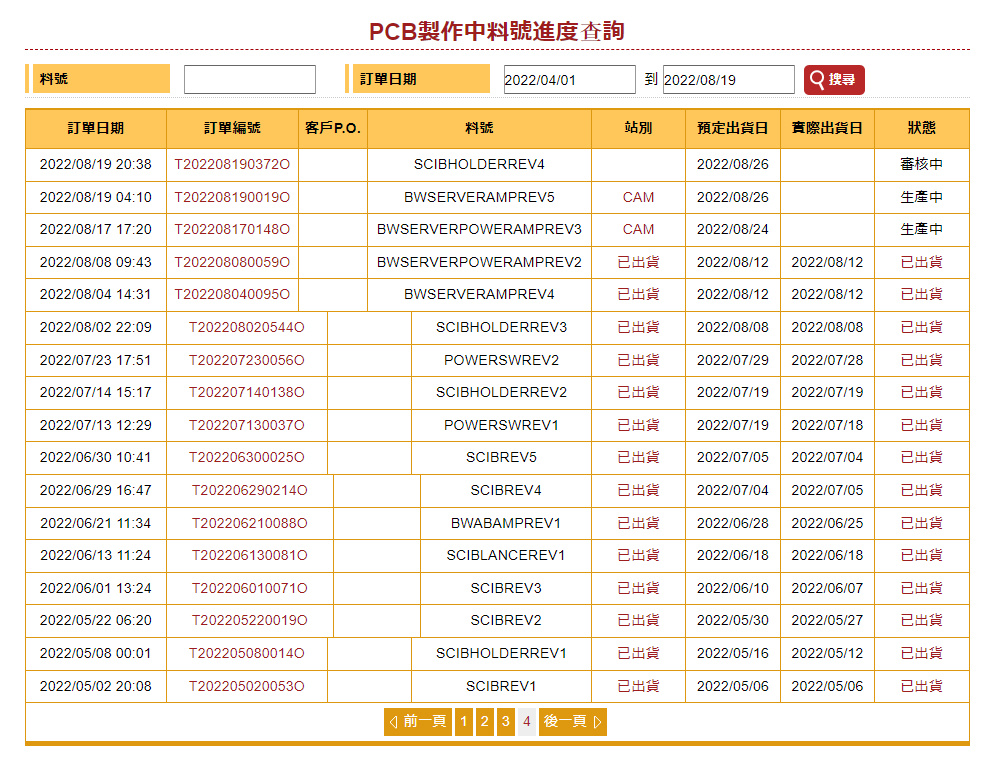This screenshot has width=989, height=761.
Task: Open order T202206300025O
Action: point(247,457)
